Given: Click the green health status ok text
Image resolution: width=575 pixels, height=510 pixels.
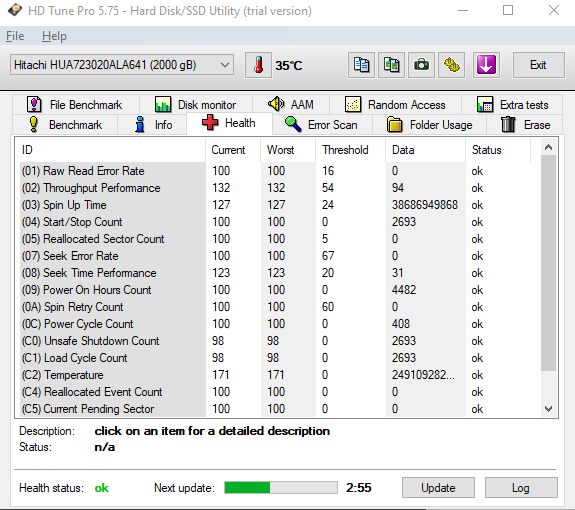Looking at the screenshot, I should point(102,488).
